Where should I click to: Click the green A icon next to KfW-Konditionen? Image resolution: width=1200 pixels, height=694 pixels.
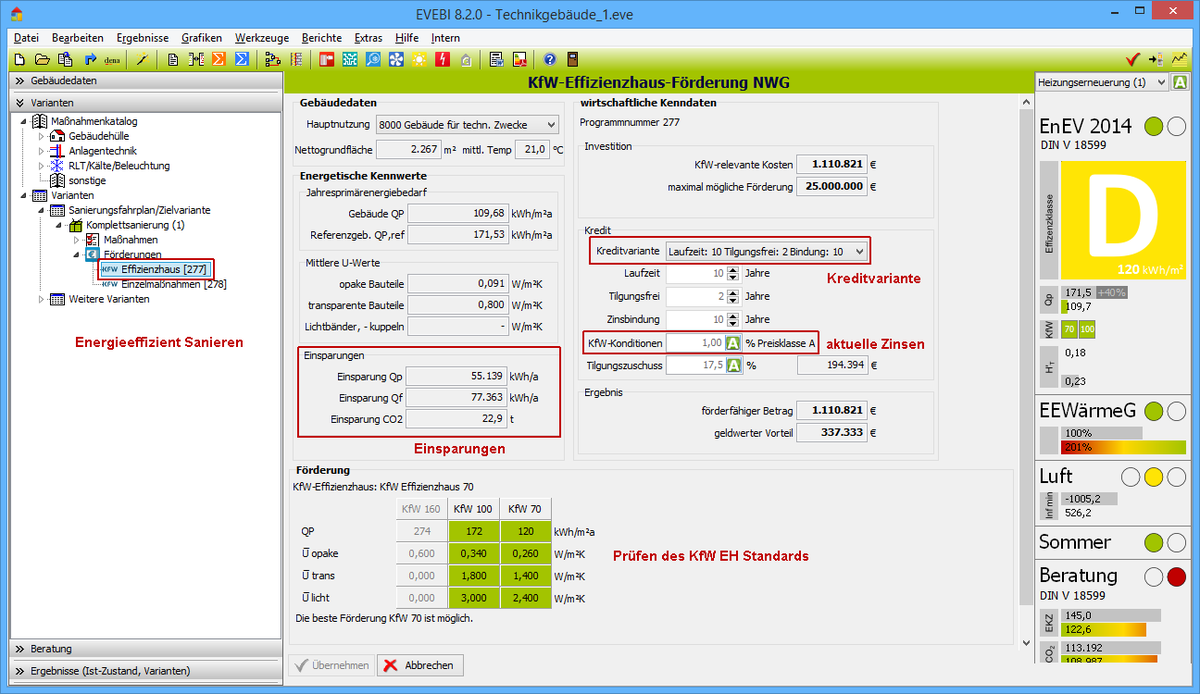734,342
